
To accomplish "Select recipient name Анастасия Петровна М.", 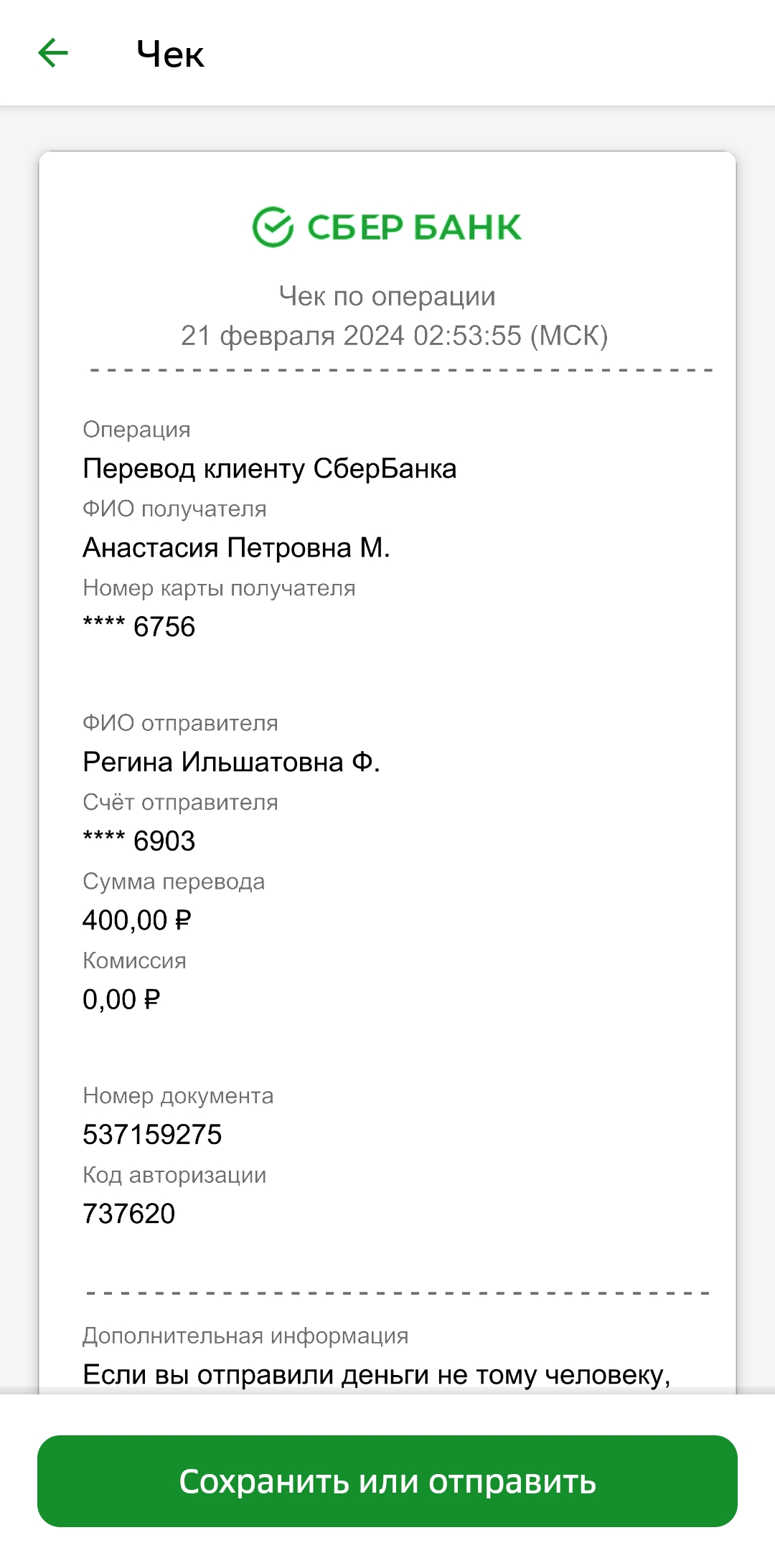I will pyautogui.click(x=236, y=547).
